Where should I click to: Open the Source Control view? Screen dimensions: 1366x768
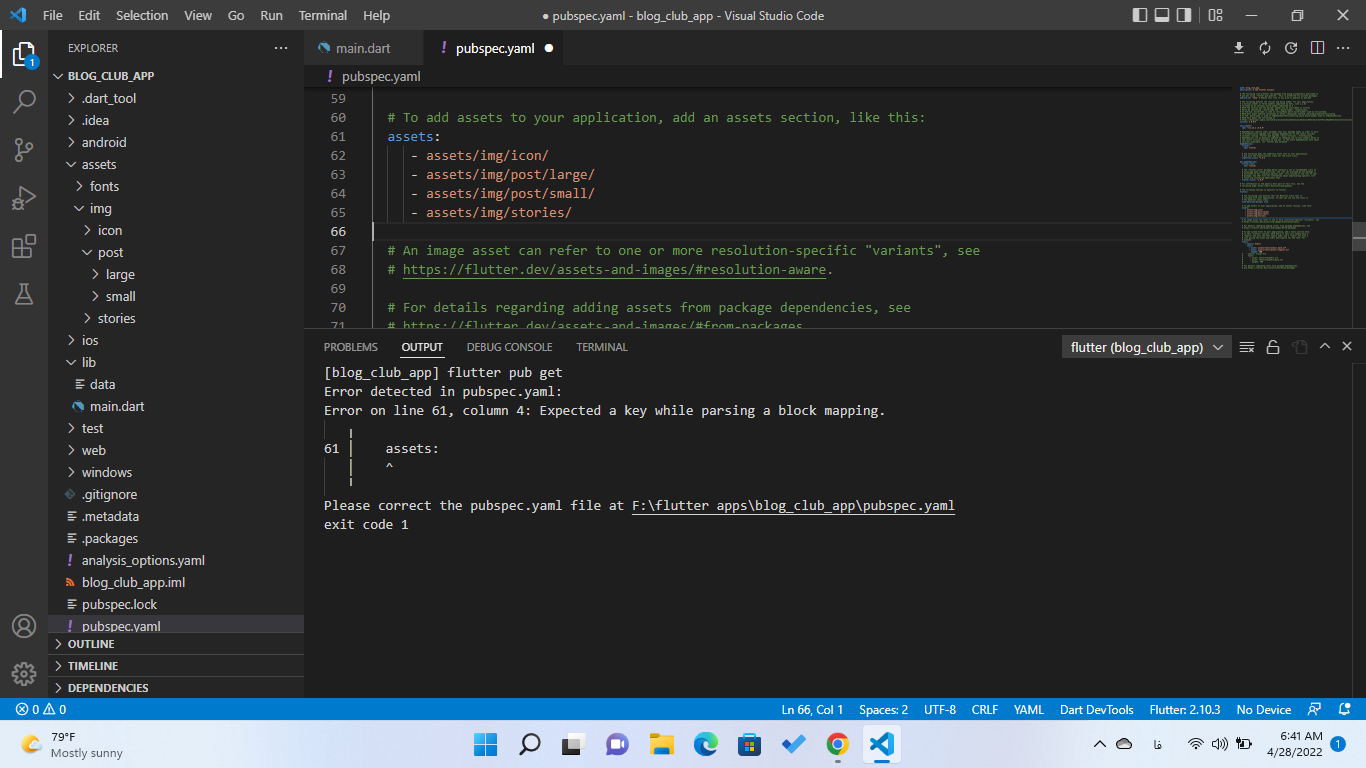tap(24, 150)
